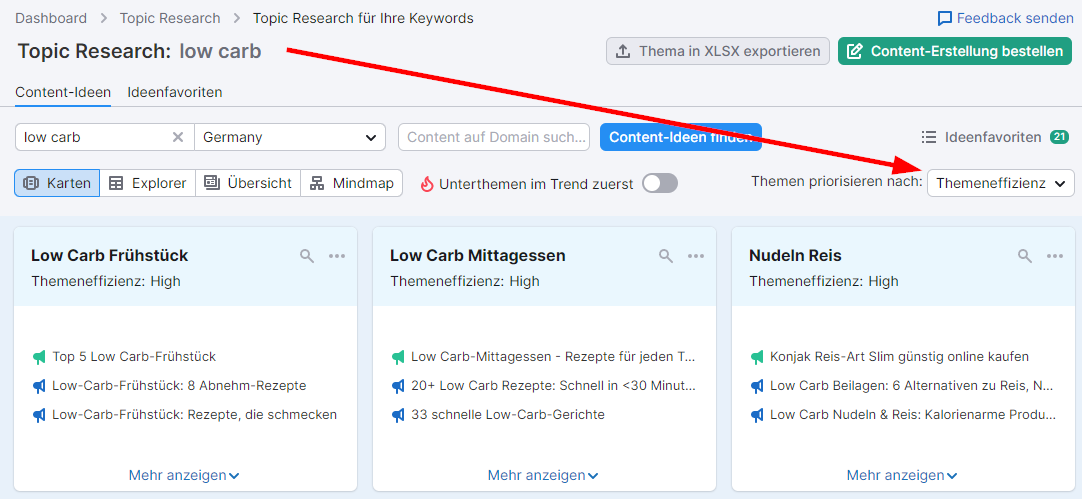Click Content-Erstellung bestellen button
This screenshot has height=499, width=1082.
[x=955, y=51]
